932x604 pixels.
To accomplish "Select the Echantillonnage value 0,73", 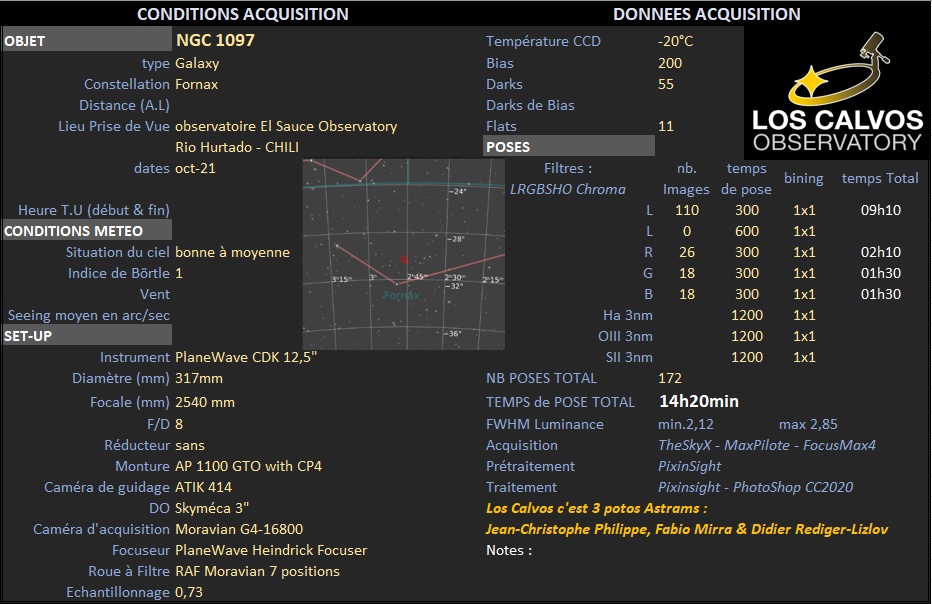I will (188, 592).
